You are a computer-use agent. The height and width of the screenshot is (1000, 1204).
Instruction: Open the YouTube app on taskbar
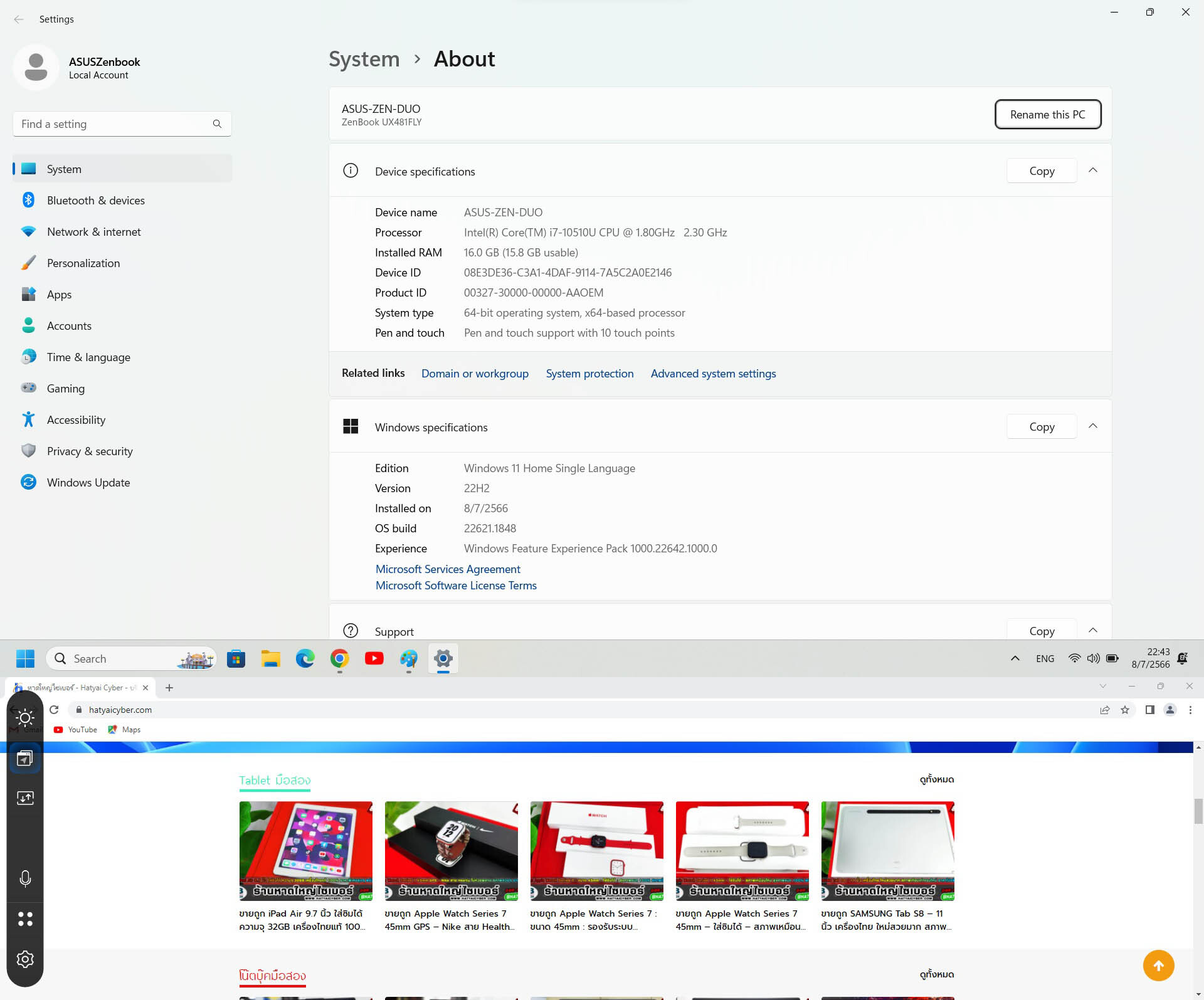point(374,658)
